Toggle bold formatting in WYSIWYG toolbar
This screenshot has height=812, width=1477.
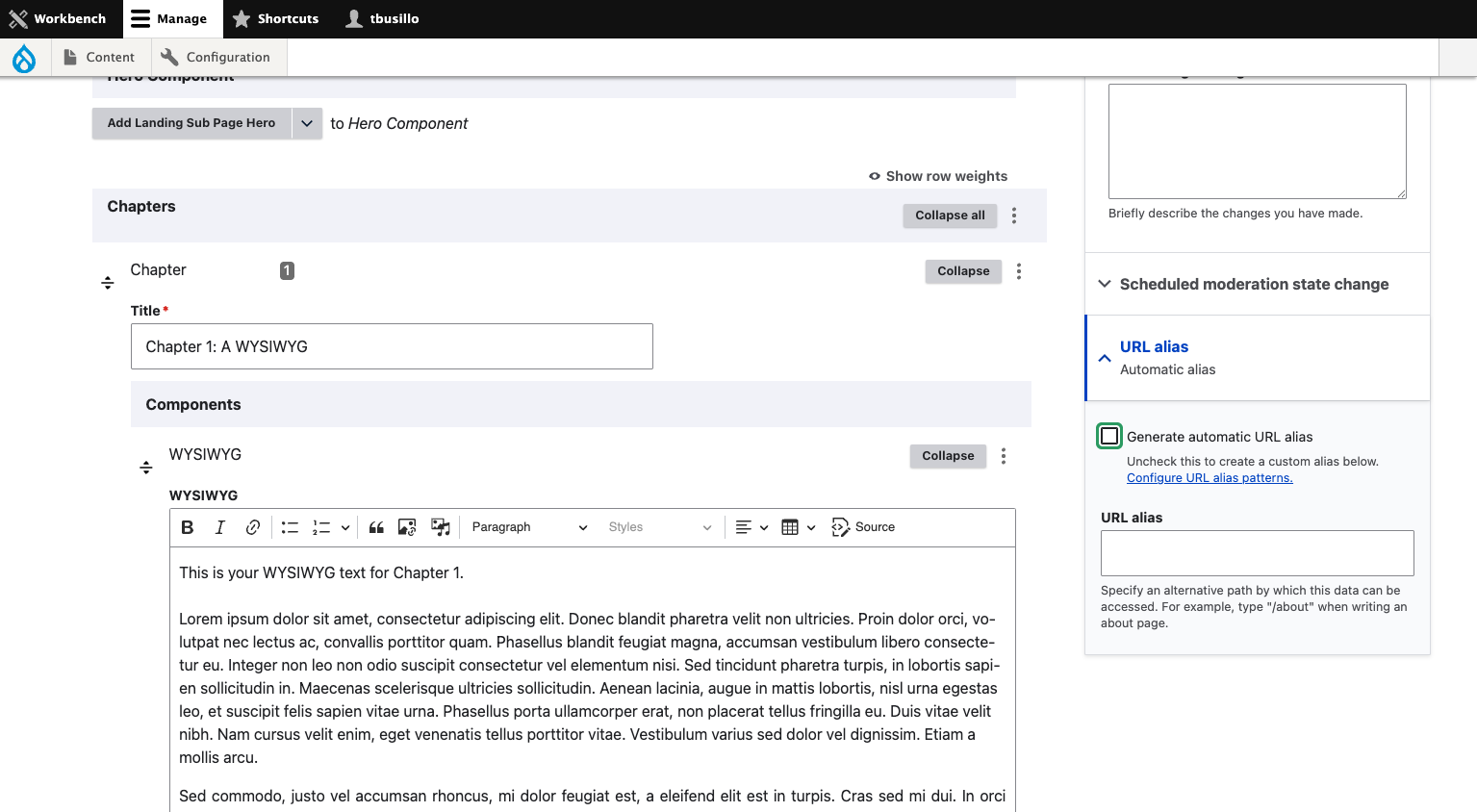188,527
